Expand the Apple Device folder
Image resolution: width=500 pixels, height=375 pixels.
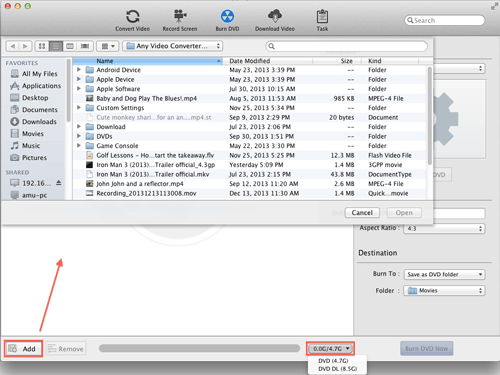point(79,79)
